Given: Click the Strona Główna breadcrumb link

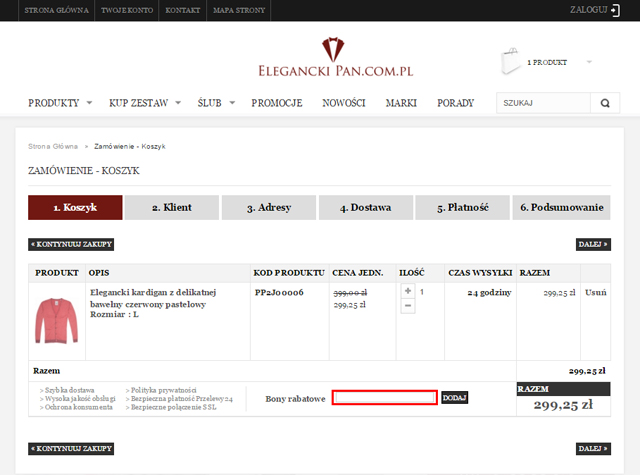Looking at the screenshot, I should tap(53, 146).
